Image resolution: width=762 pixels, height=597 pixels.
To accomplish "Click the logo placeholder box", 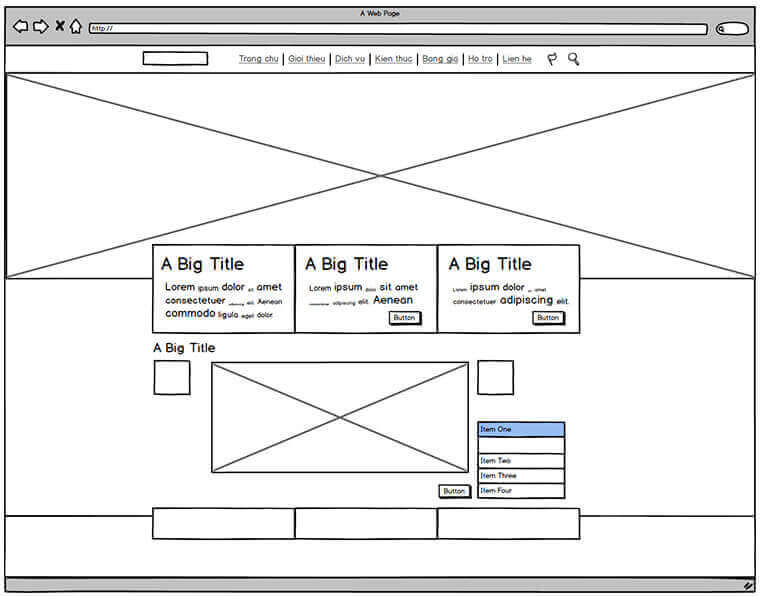I will 175,59.
